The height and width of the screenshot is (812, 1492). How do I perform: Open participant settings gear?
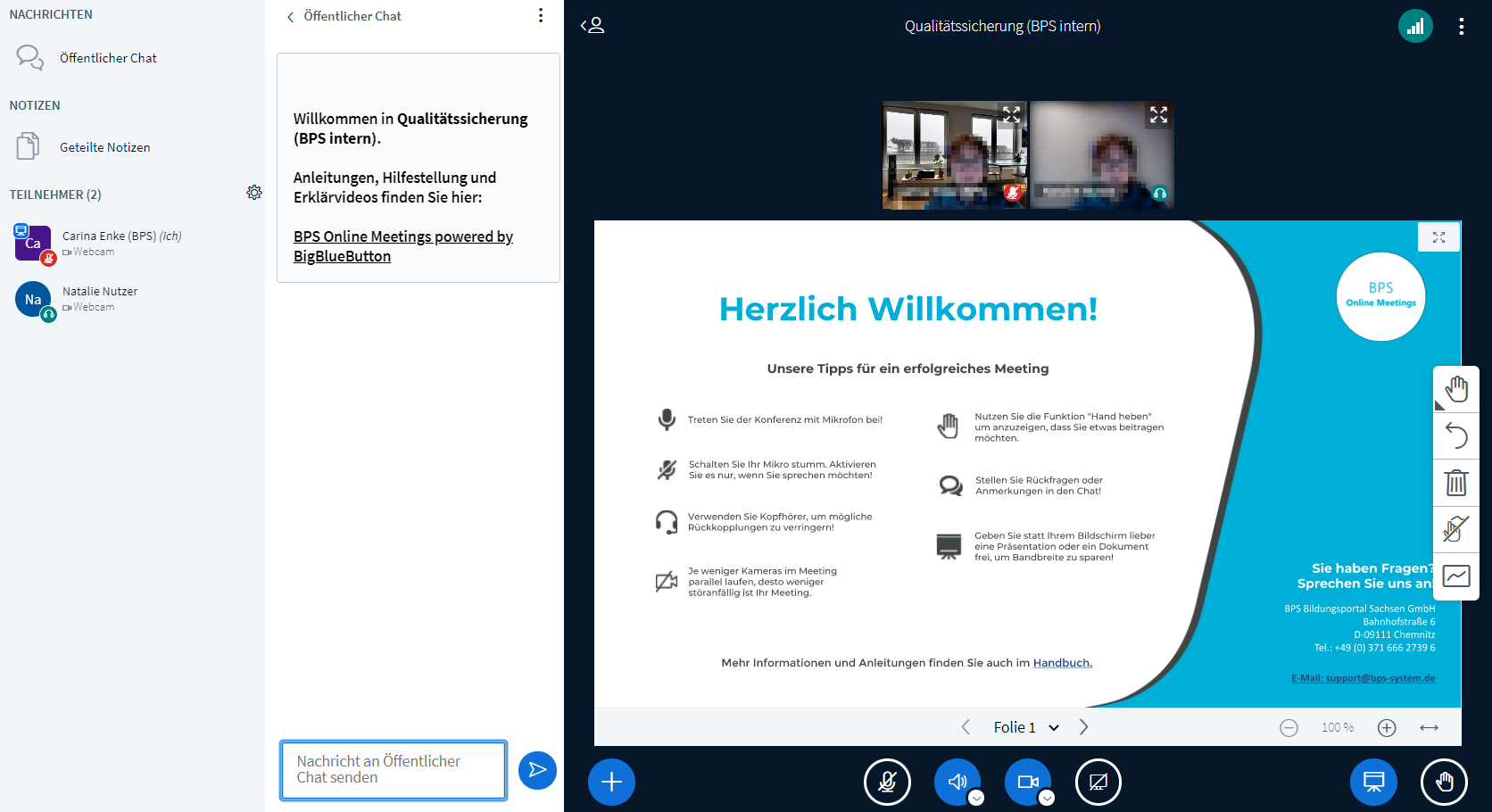coord(254,193)
